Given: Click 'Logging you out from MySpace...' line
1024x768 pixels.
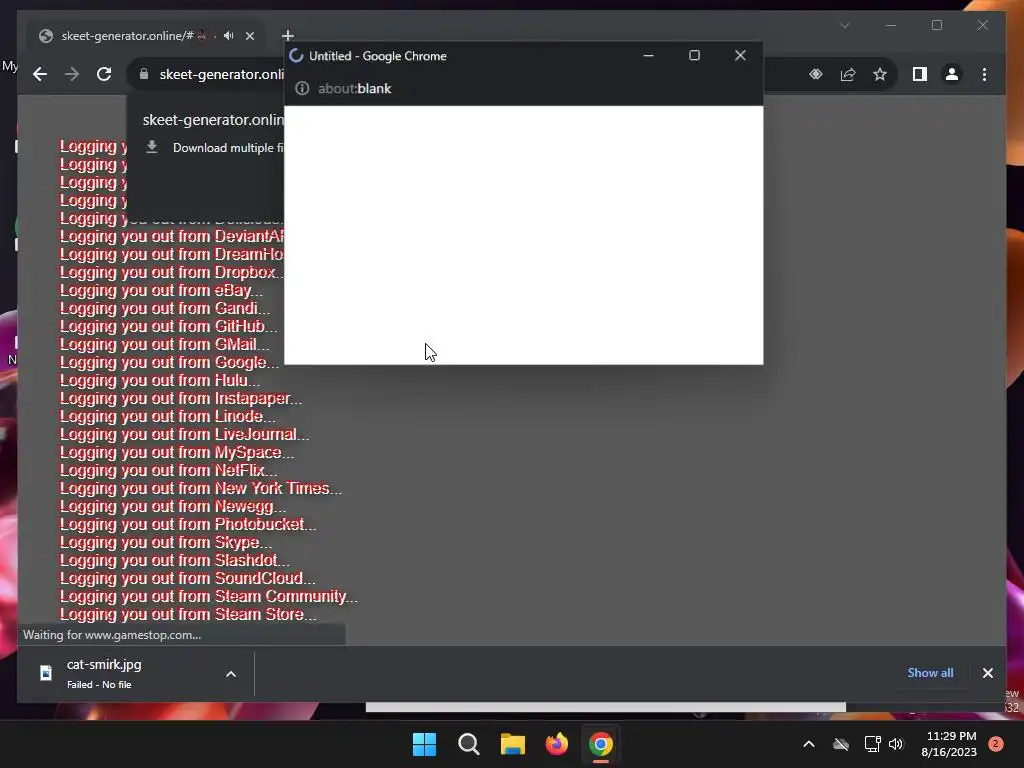Looking at the screenshot, I should tap(177, 452).
